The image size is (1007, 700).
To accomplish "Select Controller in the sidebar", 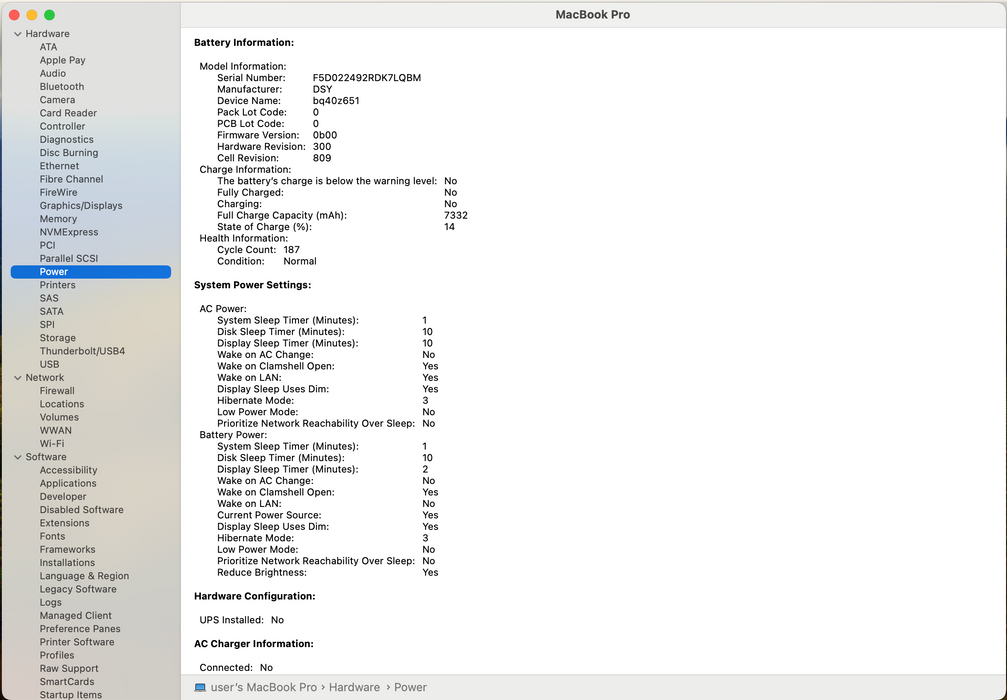I will point(62,127).
